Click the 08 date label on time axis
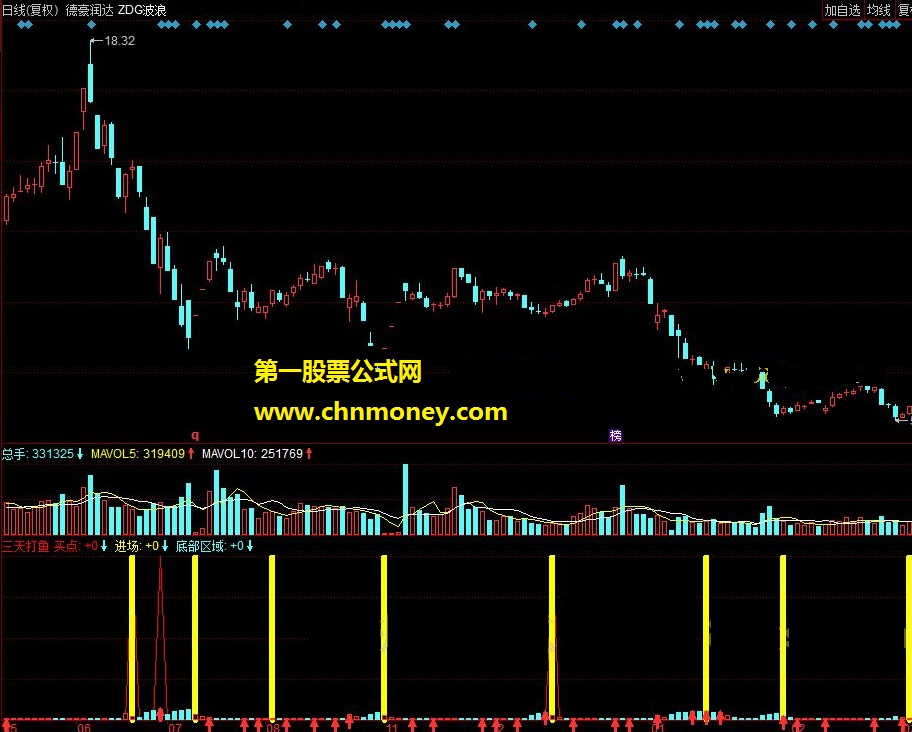Screen dimensions: 912x732 [x=273, y=727]
